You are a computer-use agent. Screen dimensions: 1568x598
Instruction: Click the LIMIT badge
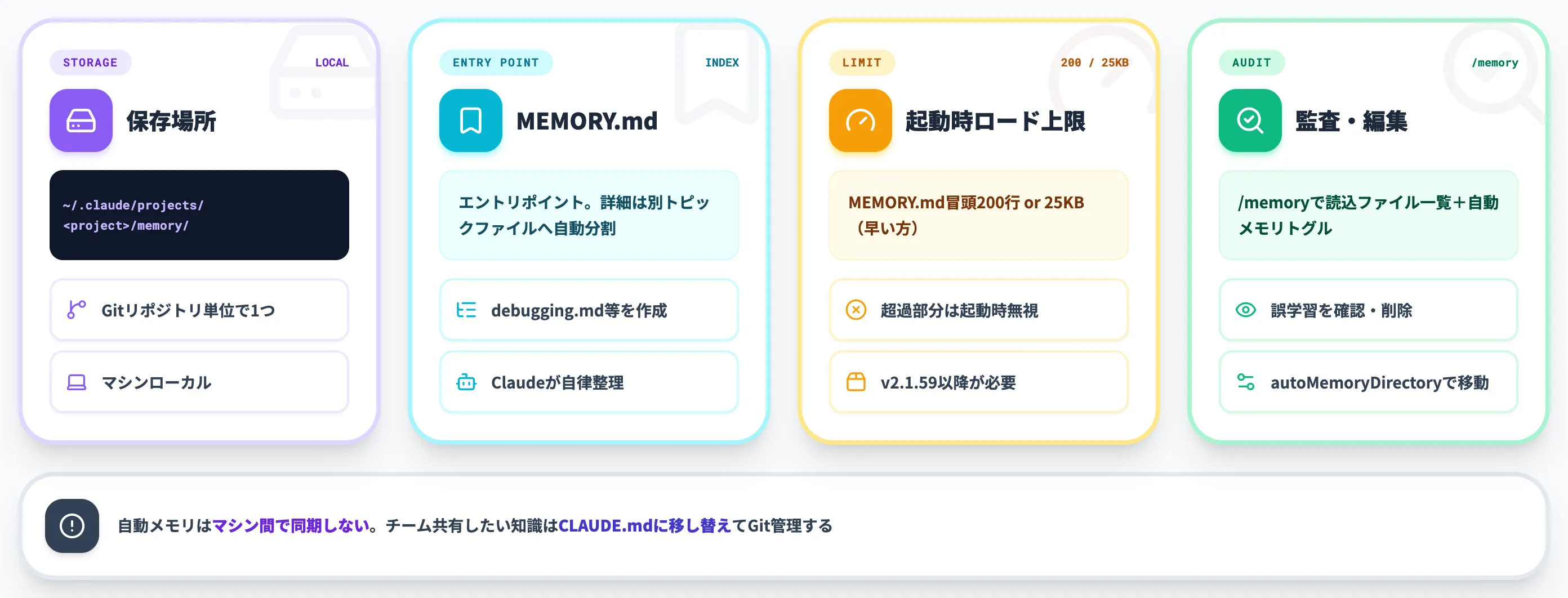coord(861,63)
